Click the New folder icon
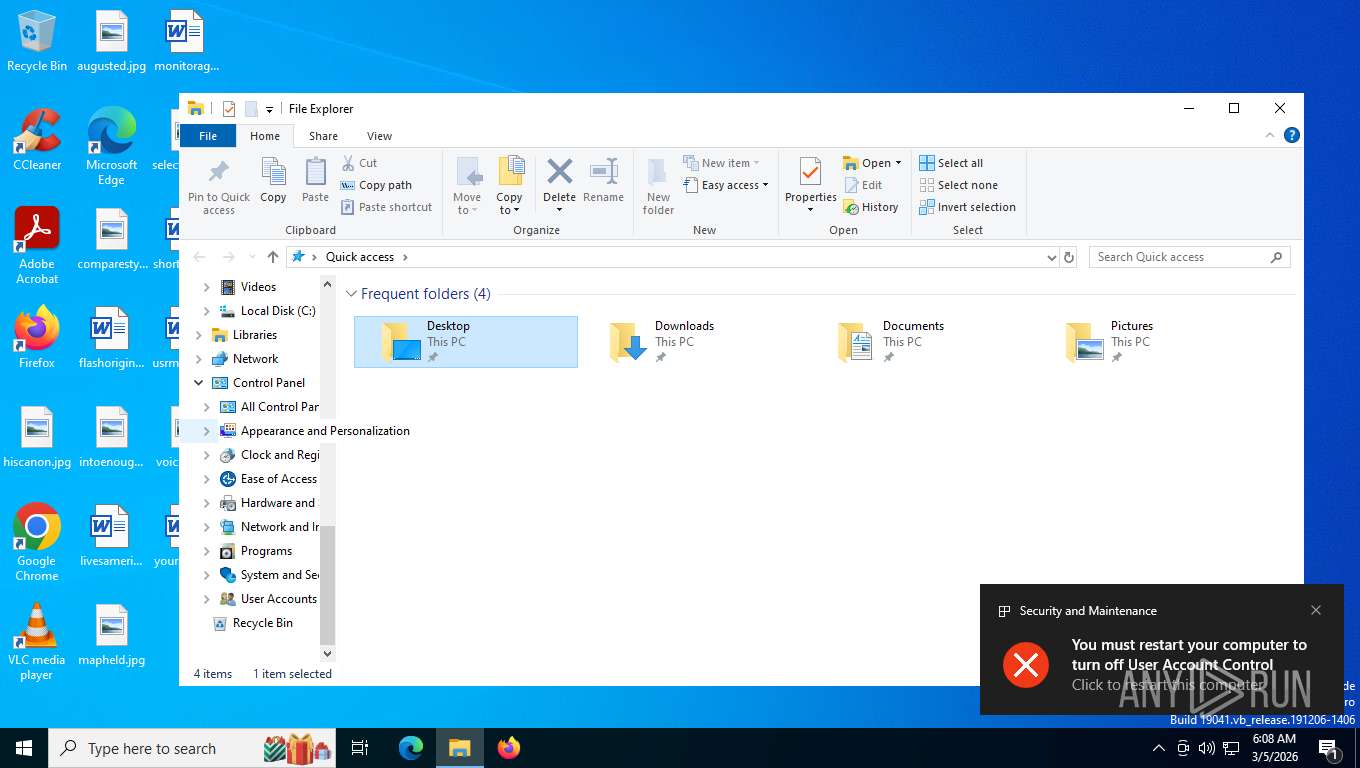Screen dimensions: 1360x768 658,172
